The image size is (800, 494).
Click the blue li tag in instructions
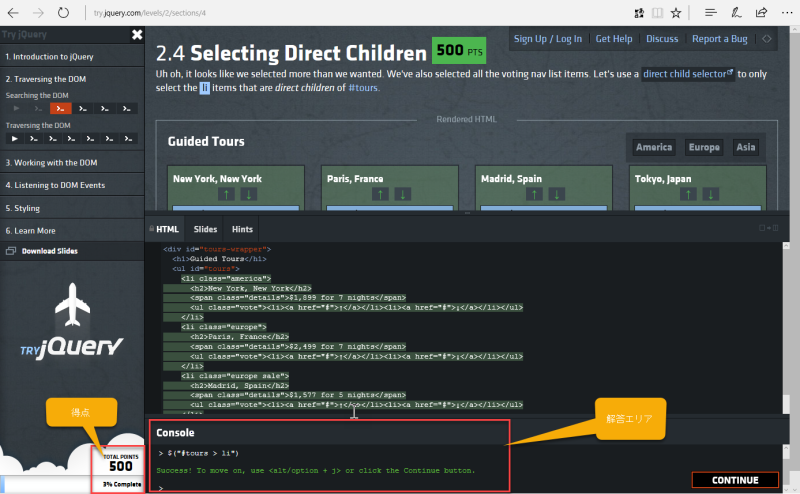tap(205, 88)
